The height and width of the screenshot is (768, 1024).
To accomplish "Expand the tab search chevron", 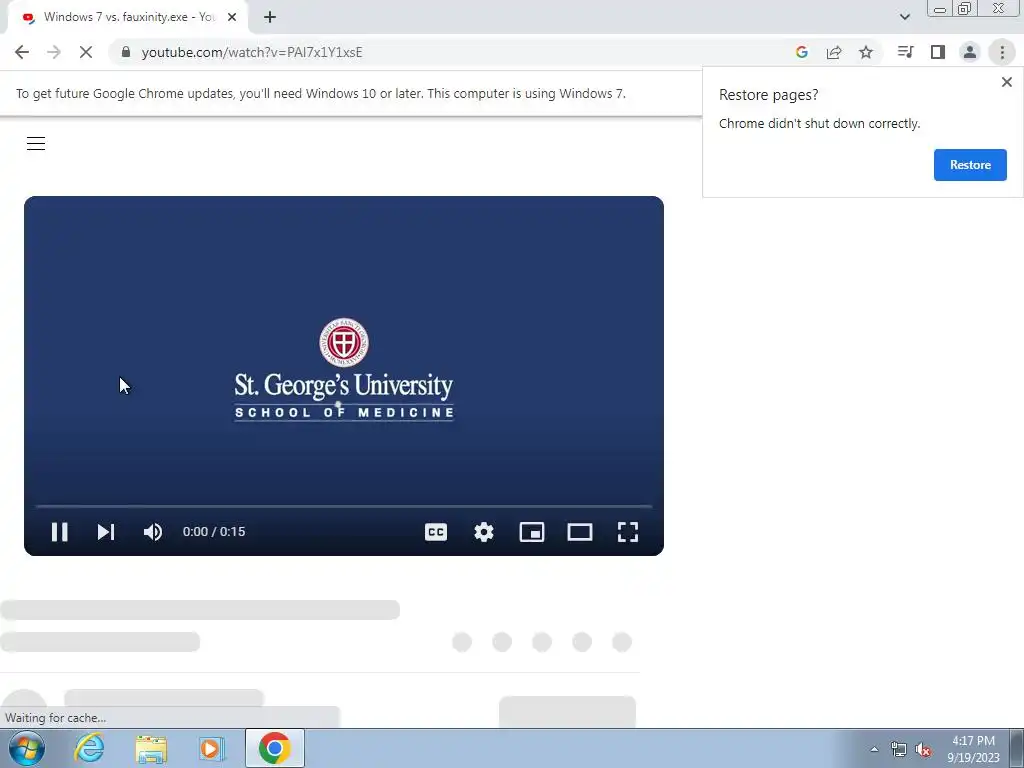I will 904,17.
